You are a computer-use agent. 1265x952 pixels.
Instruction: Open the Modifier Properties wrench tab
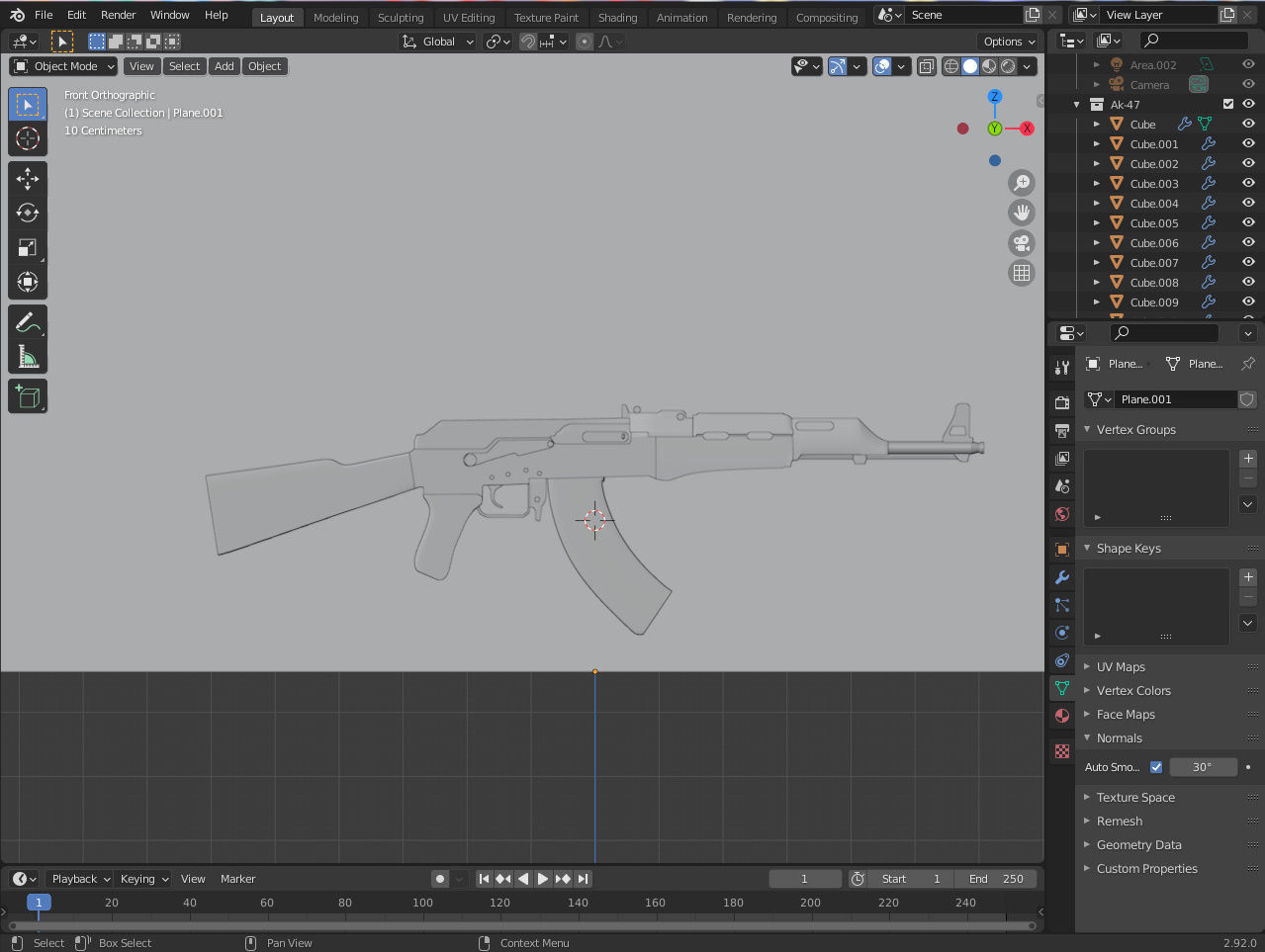click(x=1061, y=577)
